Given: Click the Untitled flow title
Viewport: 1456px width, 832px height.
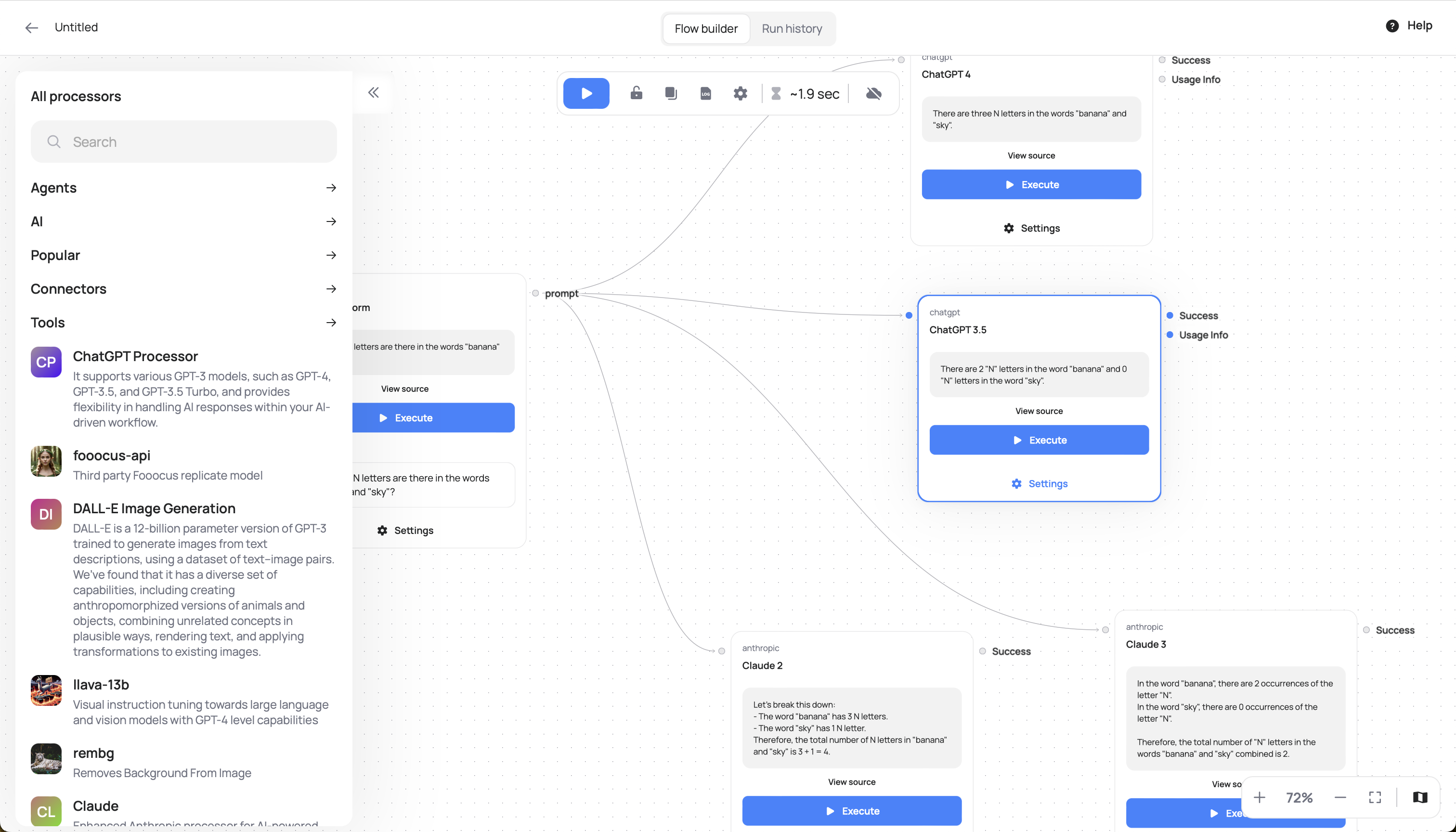Looking at the screenshot, I should [76, 27].
